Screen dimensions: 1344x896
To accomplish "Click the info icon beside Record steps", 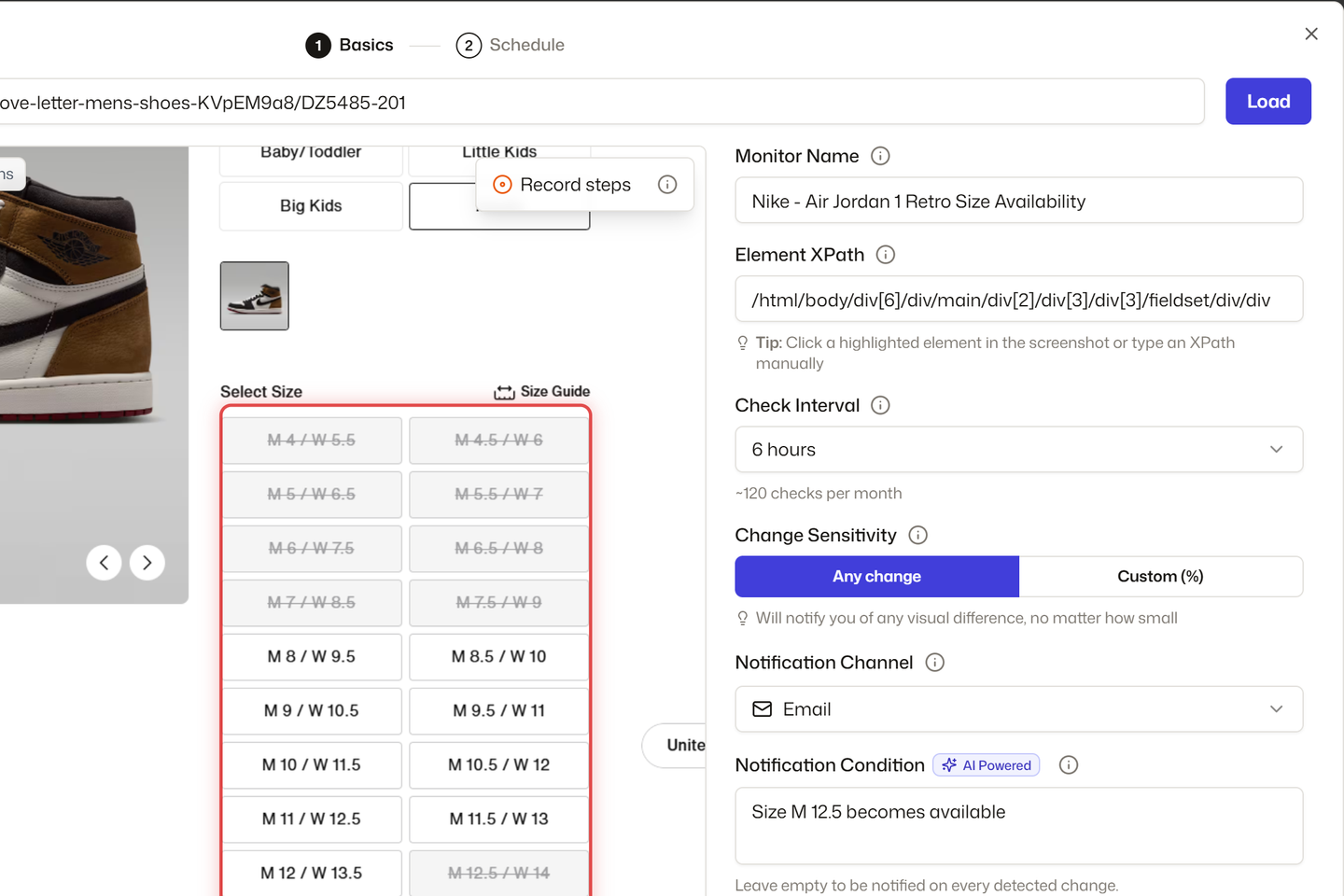I will point(667,185).
